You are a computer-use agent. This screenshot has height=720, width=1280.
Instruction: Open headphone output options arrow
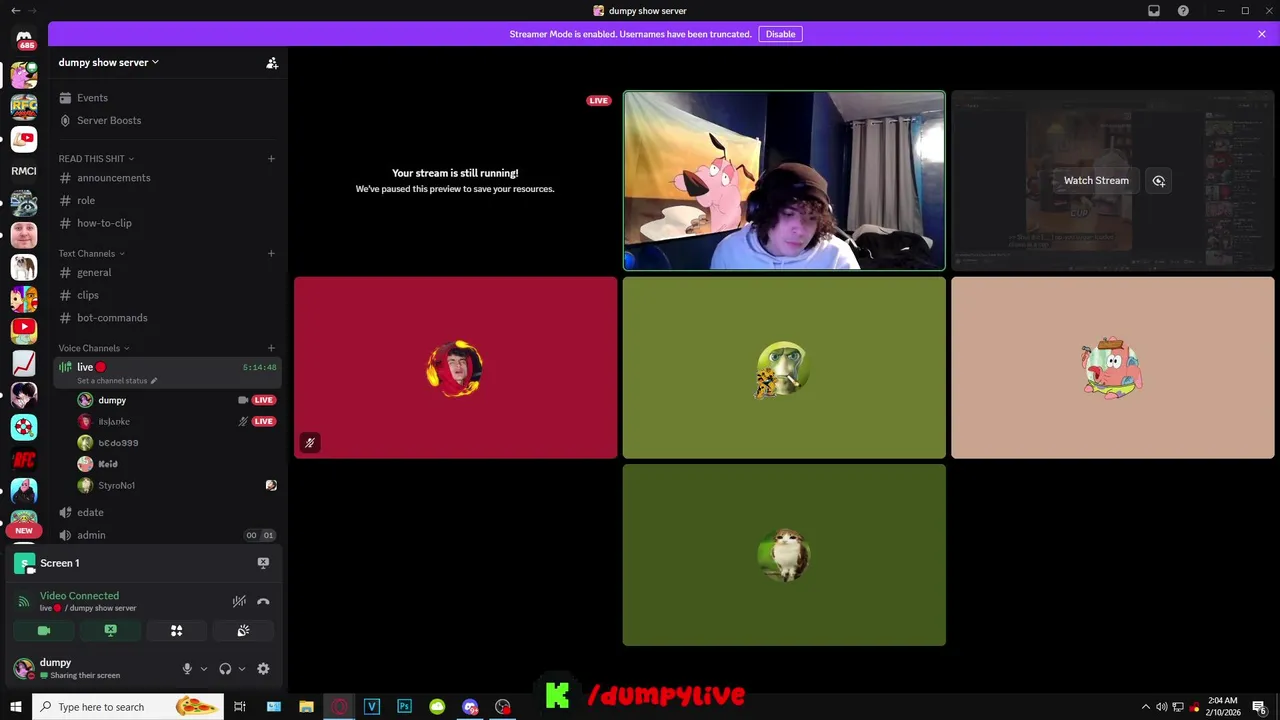click(x=241, y=669)
